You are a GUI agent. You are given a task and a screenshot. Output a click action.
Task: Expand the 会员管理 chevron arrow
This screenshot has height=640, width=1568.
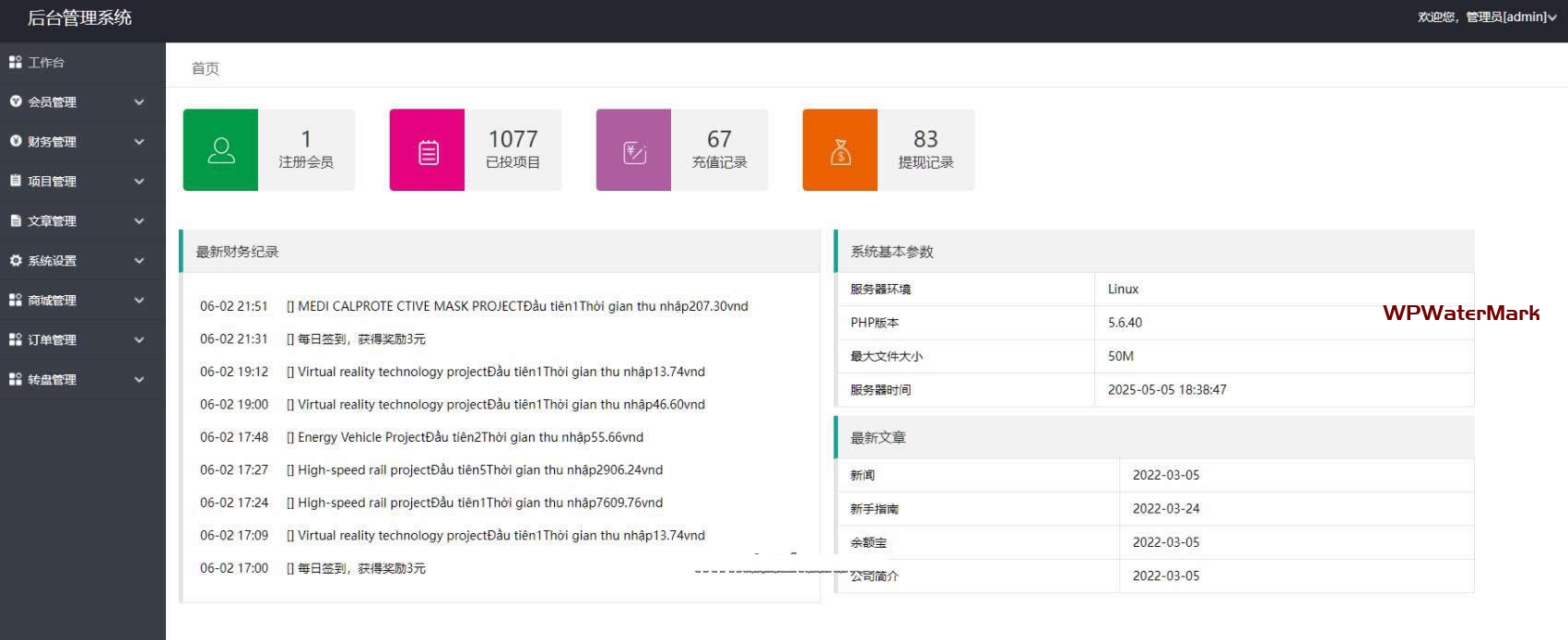tap(139, 102)
